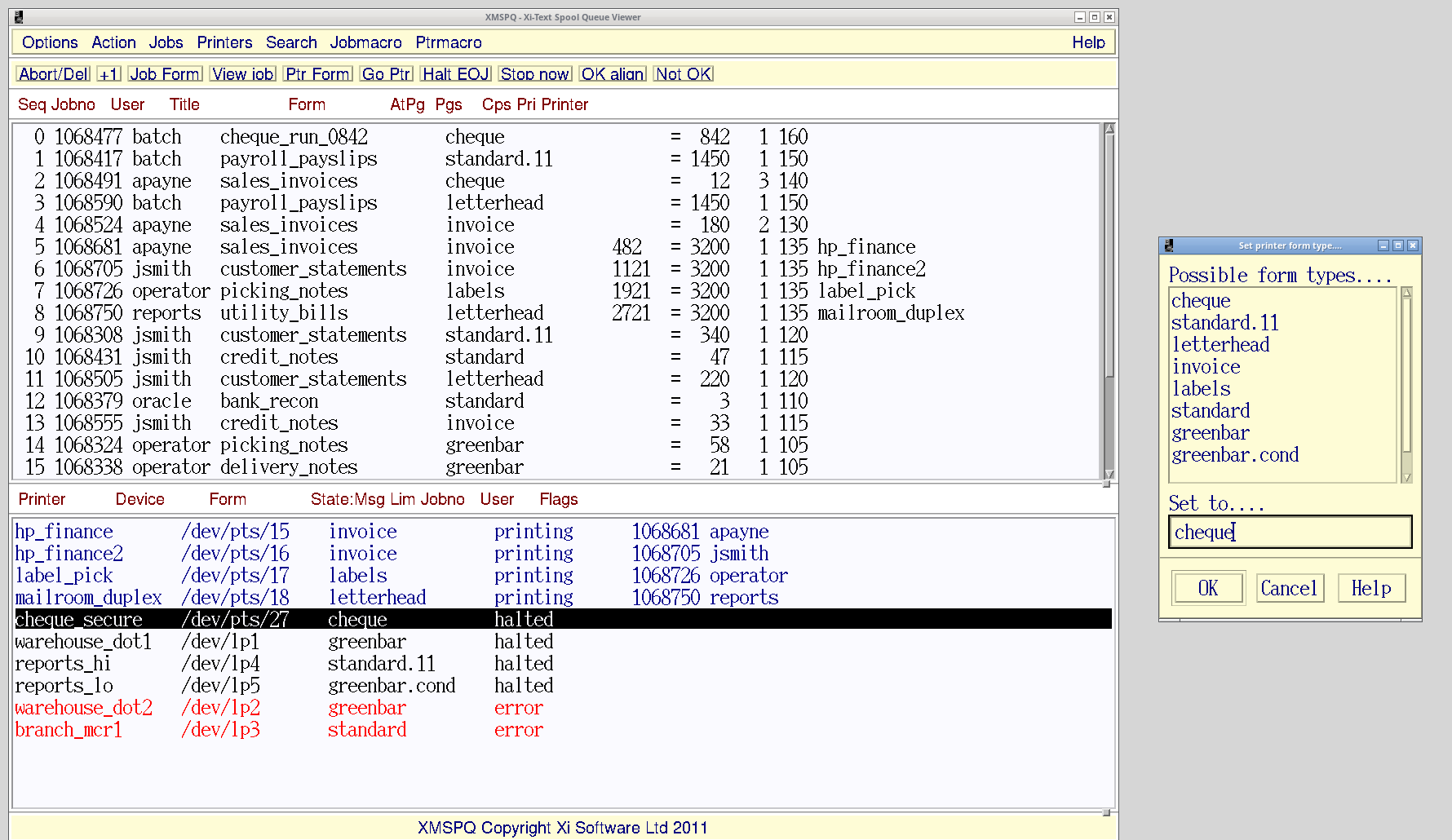This screenshot has width=1452, height=840.
Task: Click scroll-up arrow of form types list
Action: click(1406, 292)
